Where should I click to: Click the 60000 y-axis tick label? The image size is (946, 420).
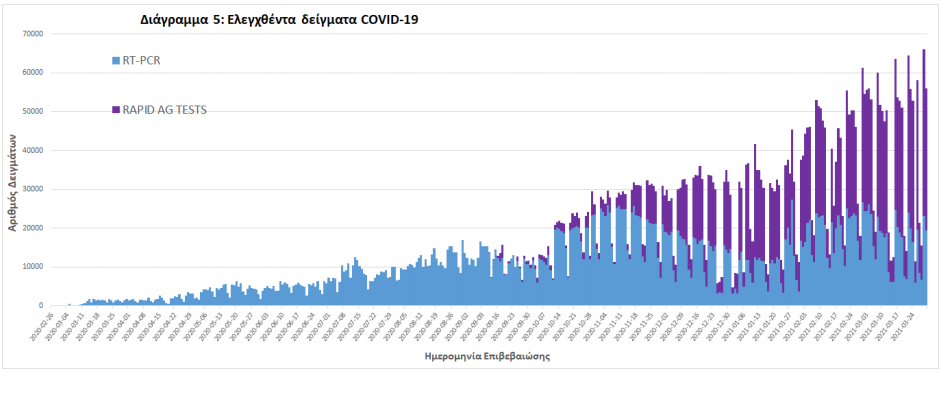33,73
